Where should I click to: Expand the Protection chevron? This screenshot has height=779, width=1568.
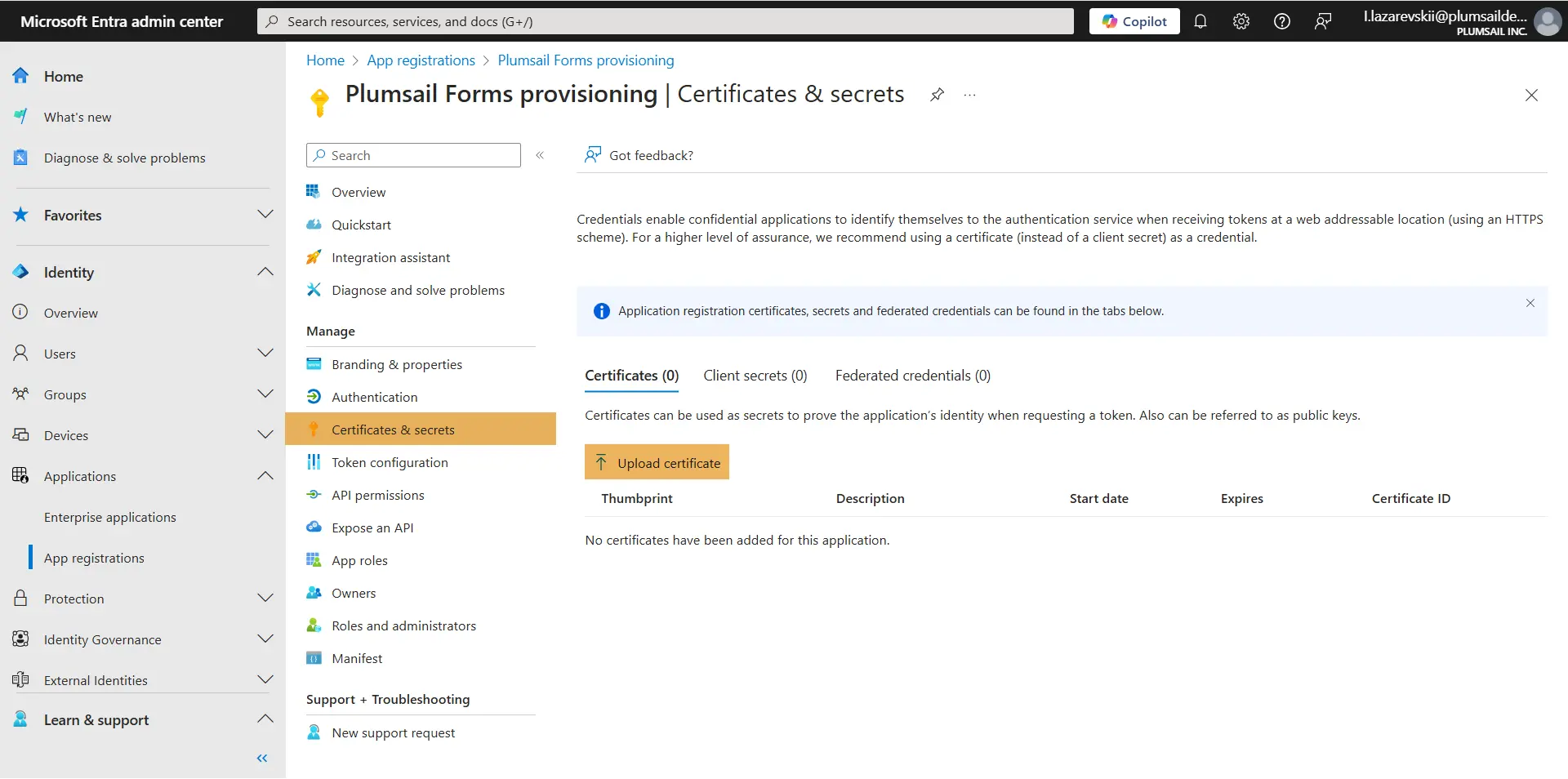click(265, 599)
